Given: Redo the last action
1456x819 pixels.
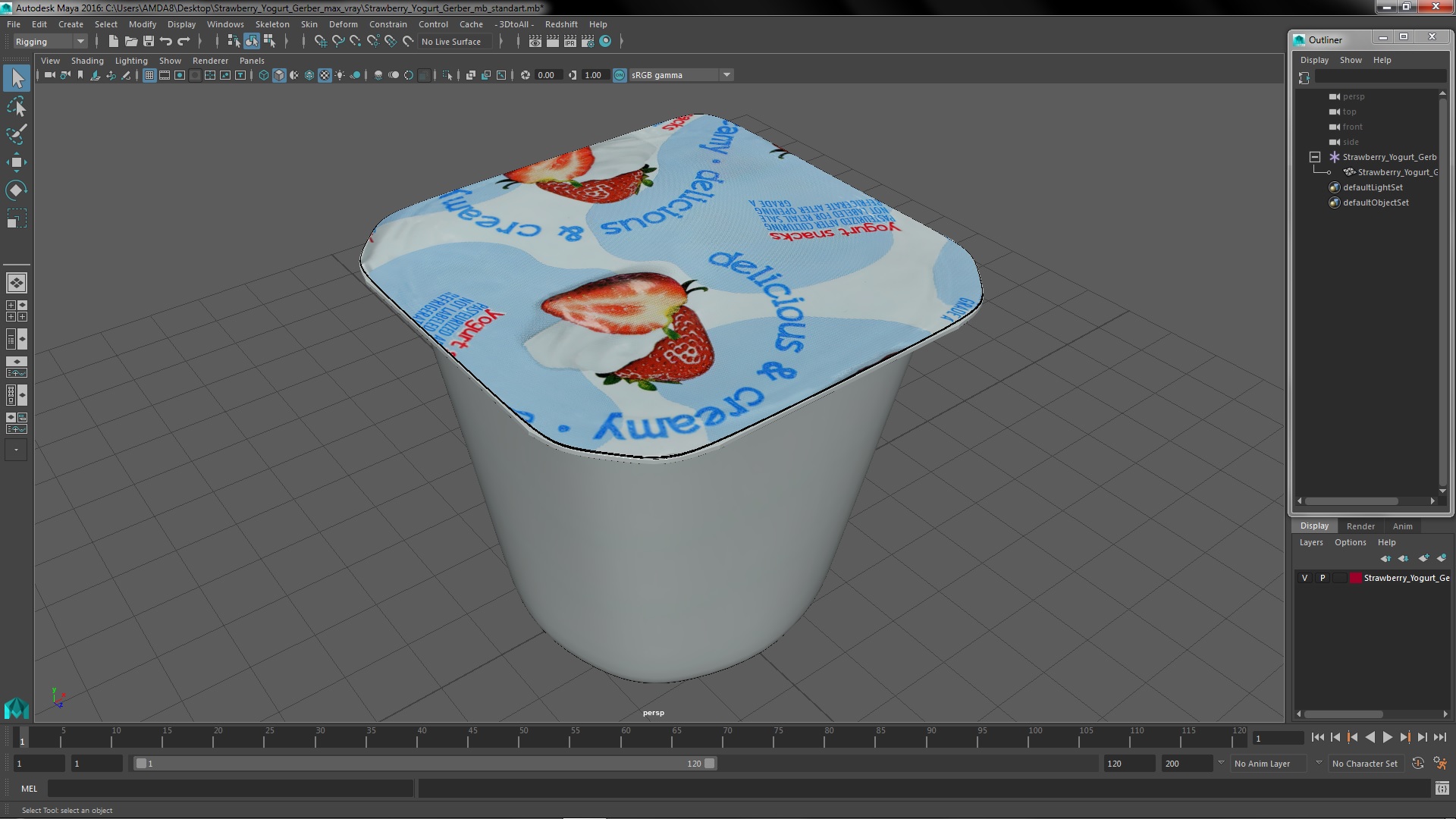Looking at the screenshot, I should coord(184,42).
